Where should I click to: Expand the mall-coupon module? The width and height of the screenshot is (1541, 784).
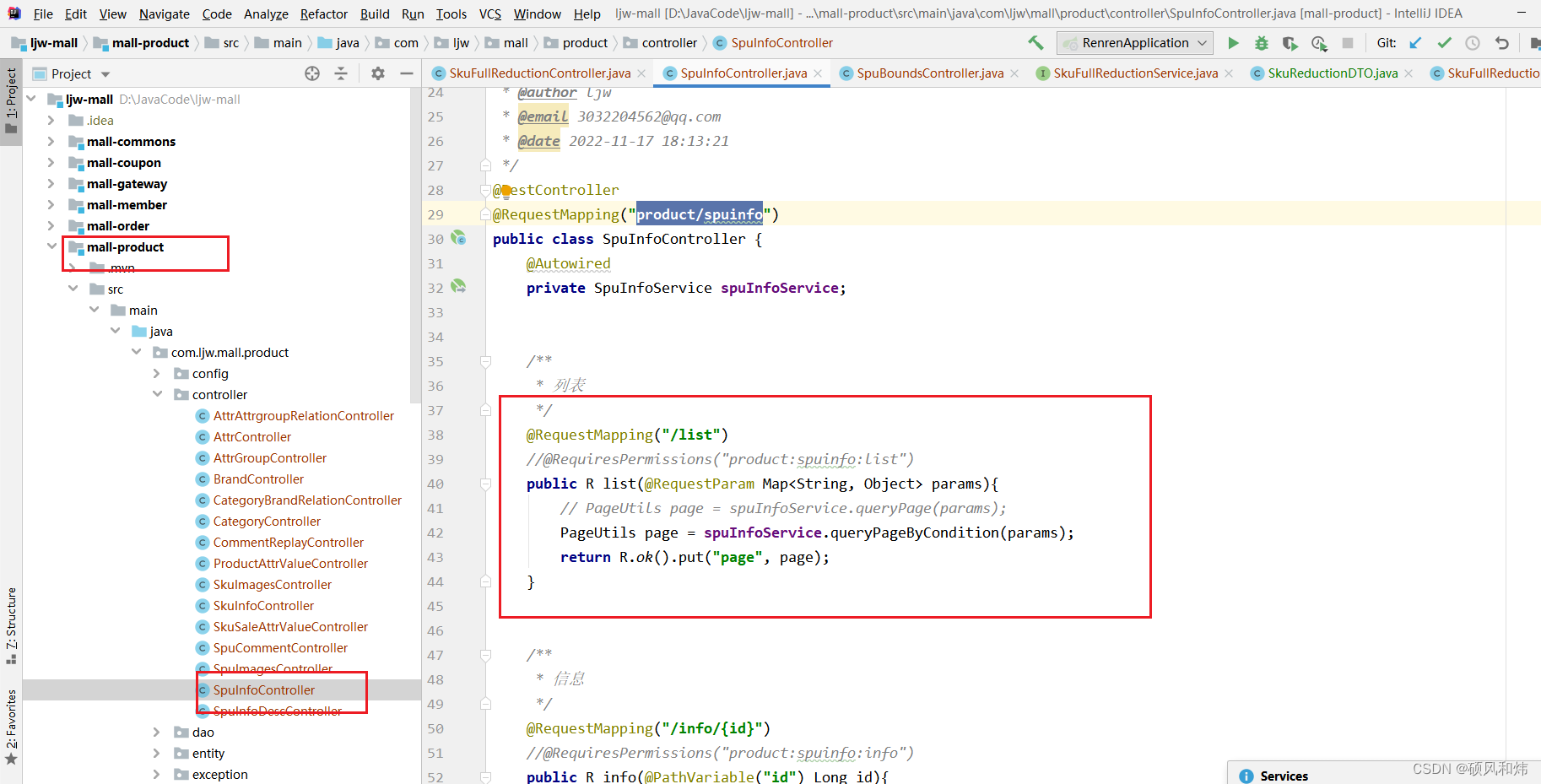point(51,162)
